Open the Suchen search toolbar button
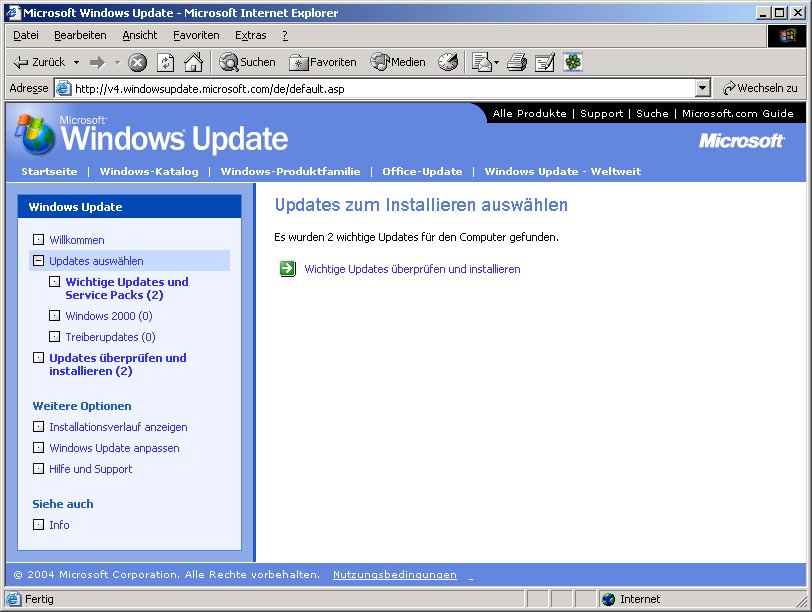 (247, 62)
